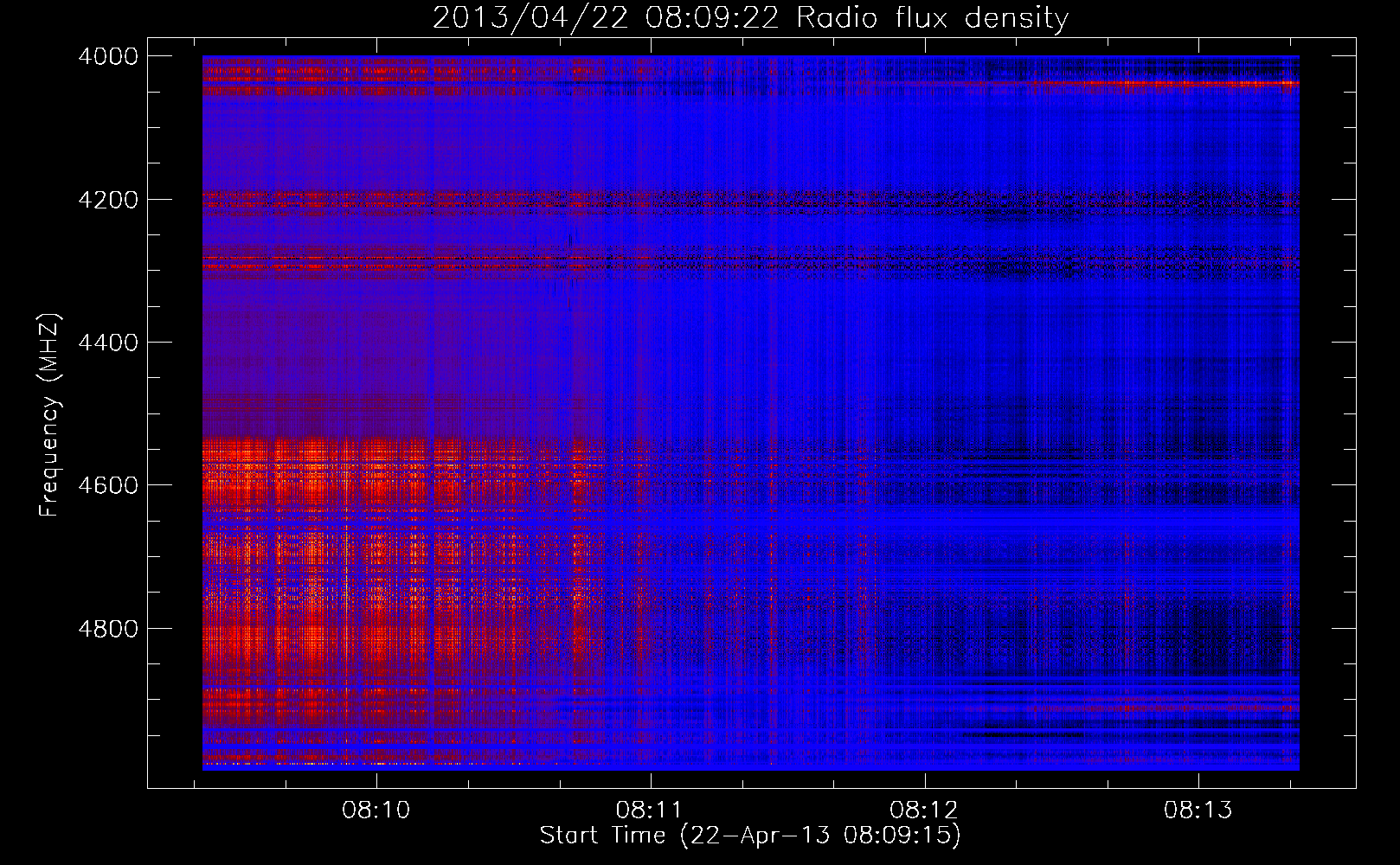Click the 4000 frequency axis label
The width and height of the screenshot is (1400, 865).
[108, 56]
